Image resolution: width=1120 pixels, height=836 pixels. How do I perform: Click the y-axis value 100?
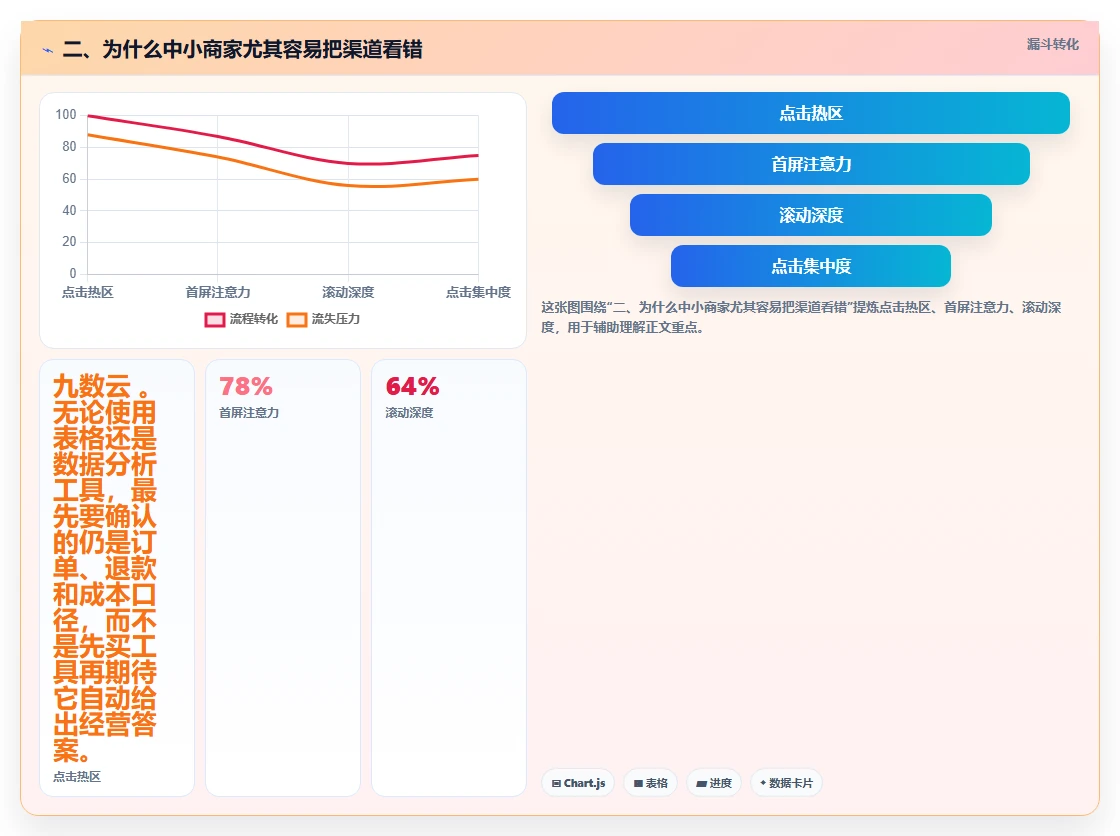(66, 114)
